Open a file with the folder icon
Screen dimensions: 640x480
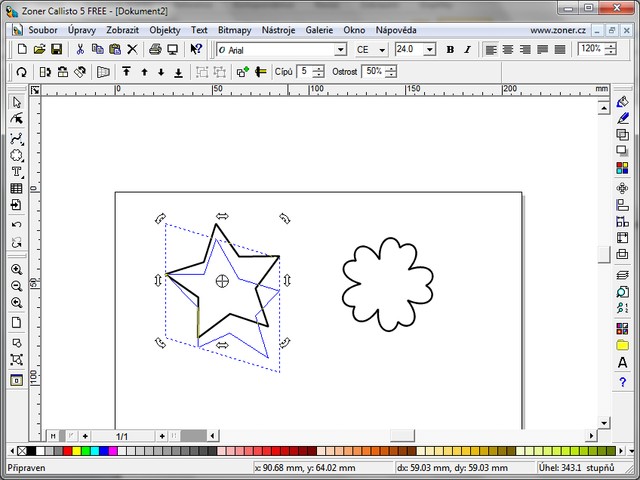coord(40,49)
